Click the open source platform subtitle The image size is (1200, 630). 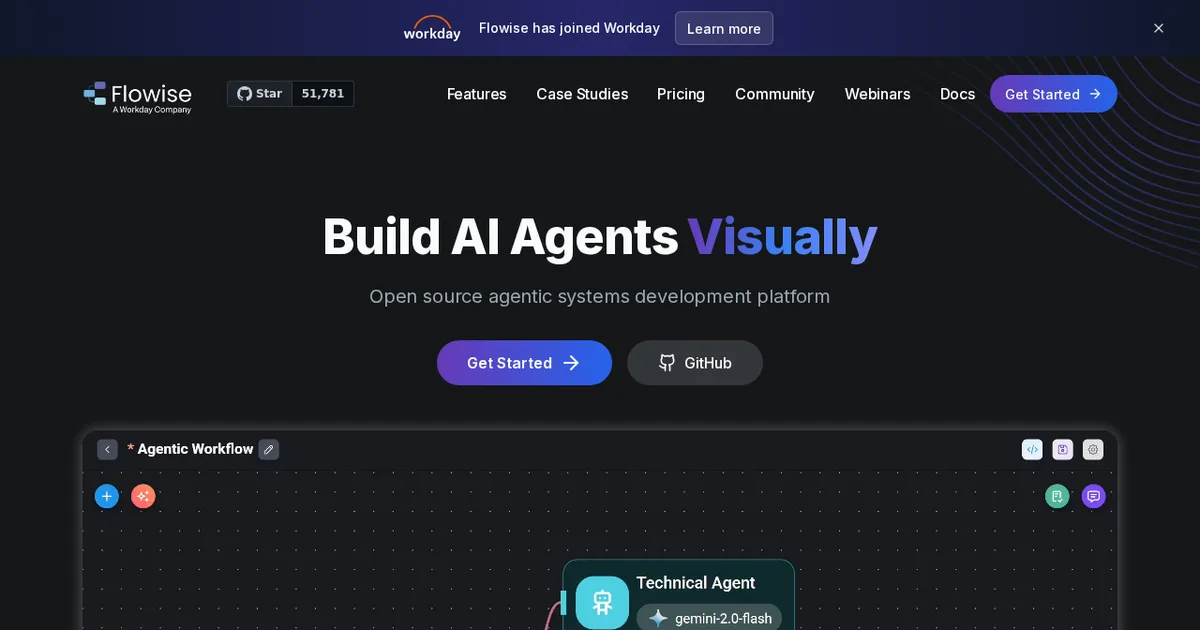[600, 296]
